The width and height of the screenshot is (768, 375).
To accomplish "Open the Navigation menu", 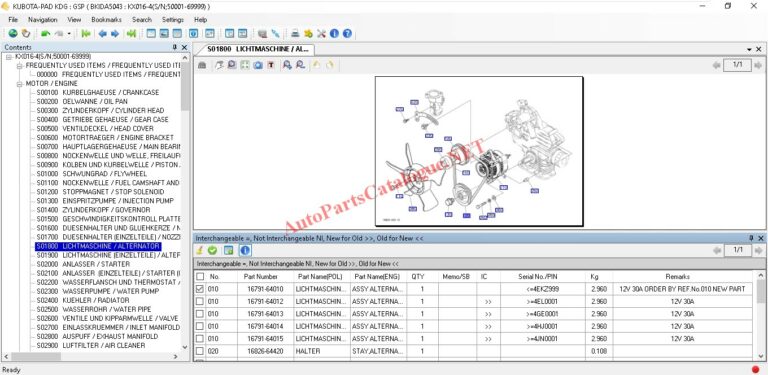I will coord(43,20).
